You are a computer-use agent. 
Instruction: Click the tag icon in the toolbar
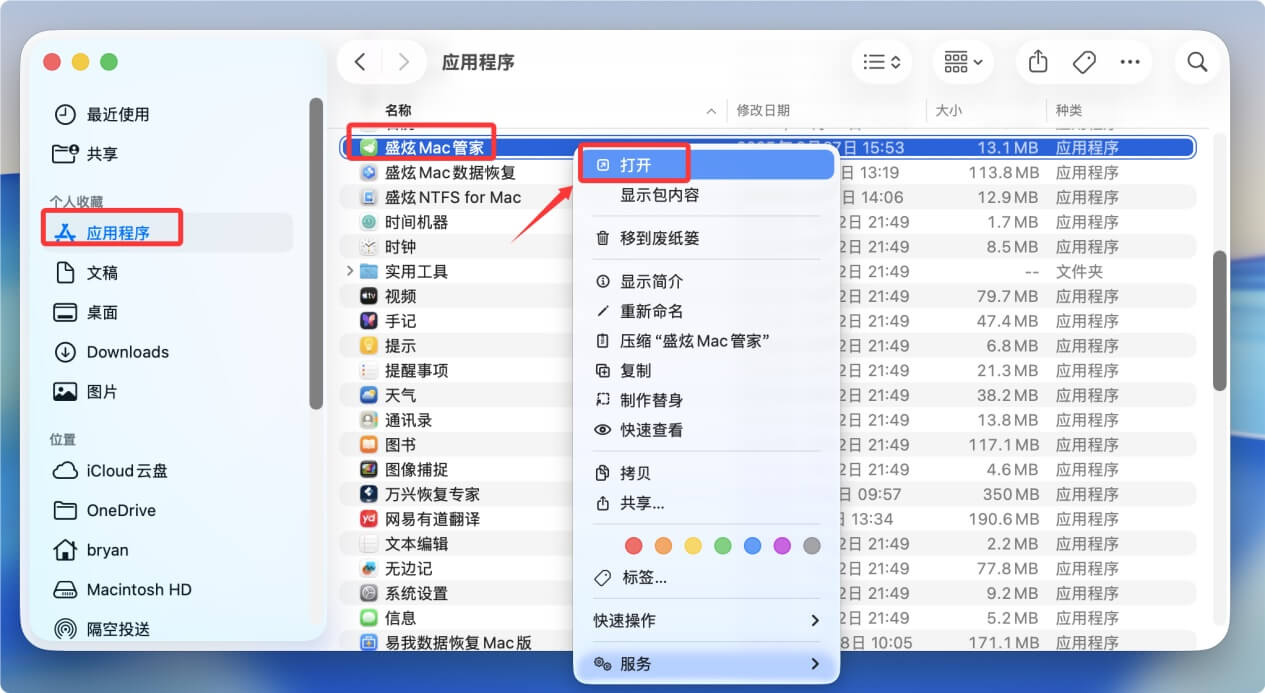click(1084, 61)
